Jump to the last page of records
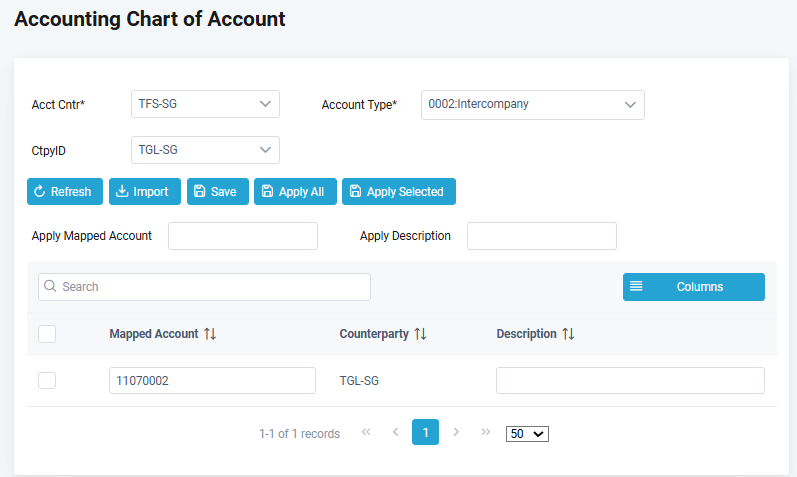The image size is (797, 477). tap(486, 432)
